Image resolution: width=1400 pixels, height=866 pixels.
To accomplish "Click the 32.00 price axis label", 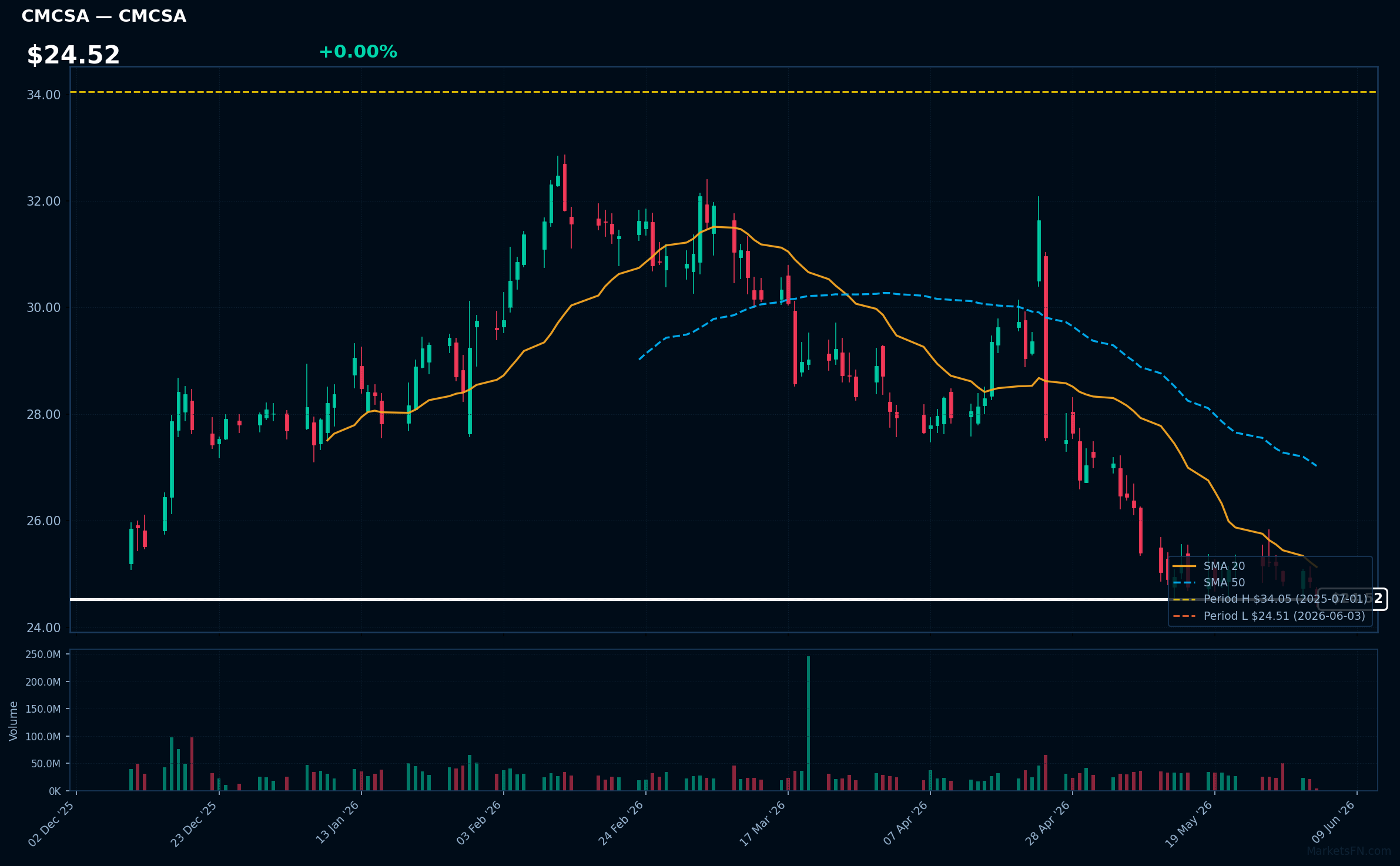I will point(43,202).
